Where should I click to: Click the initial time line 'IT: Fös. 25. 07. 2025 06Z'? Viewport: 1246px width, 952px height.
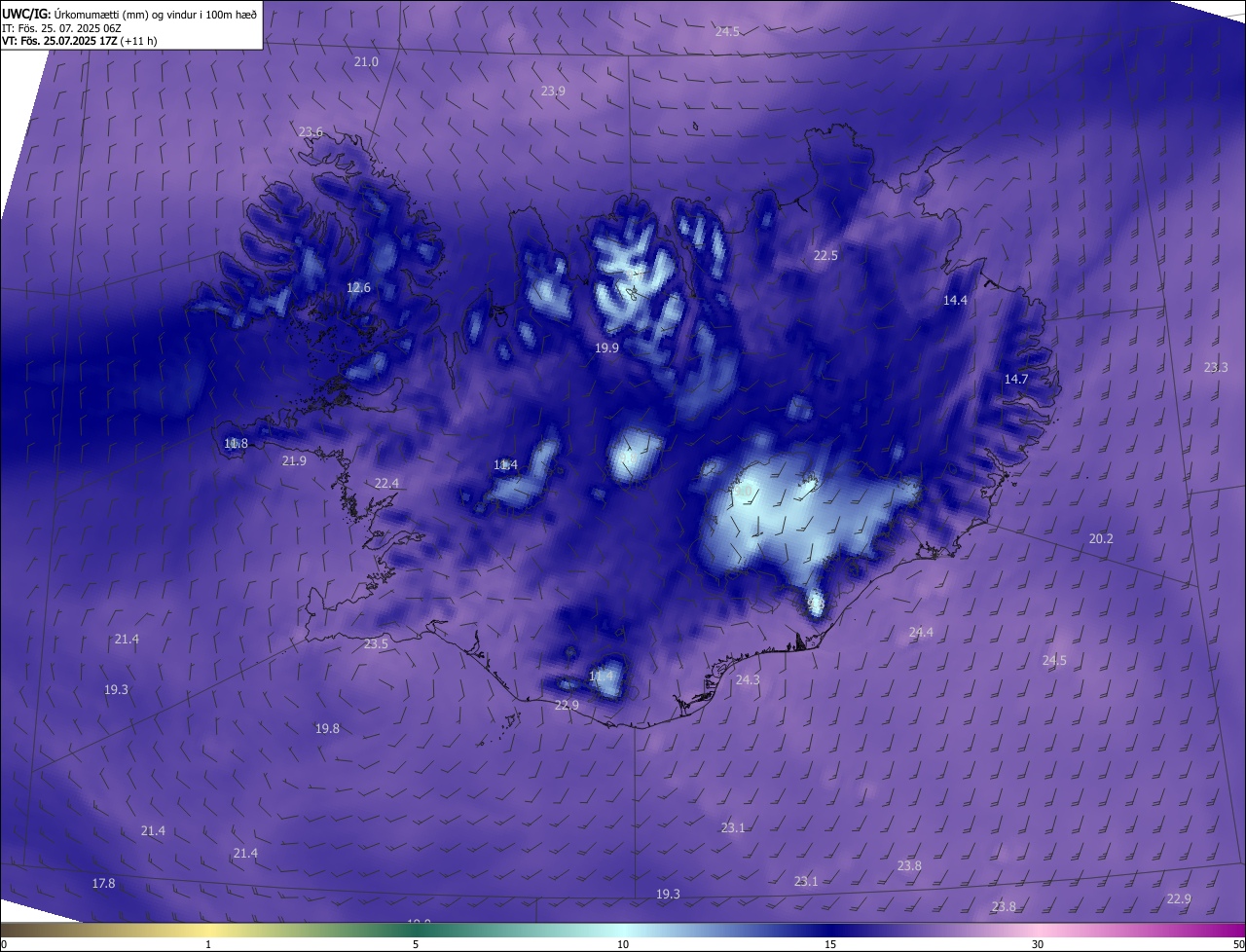[62, 28]
